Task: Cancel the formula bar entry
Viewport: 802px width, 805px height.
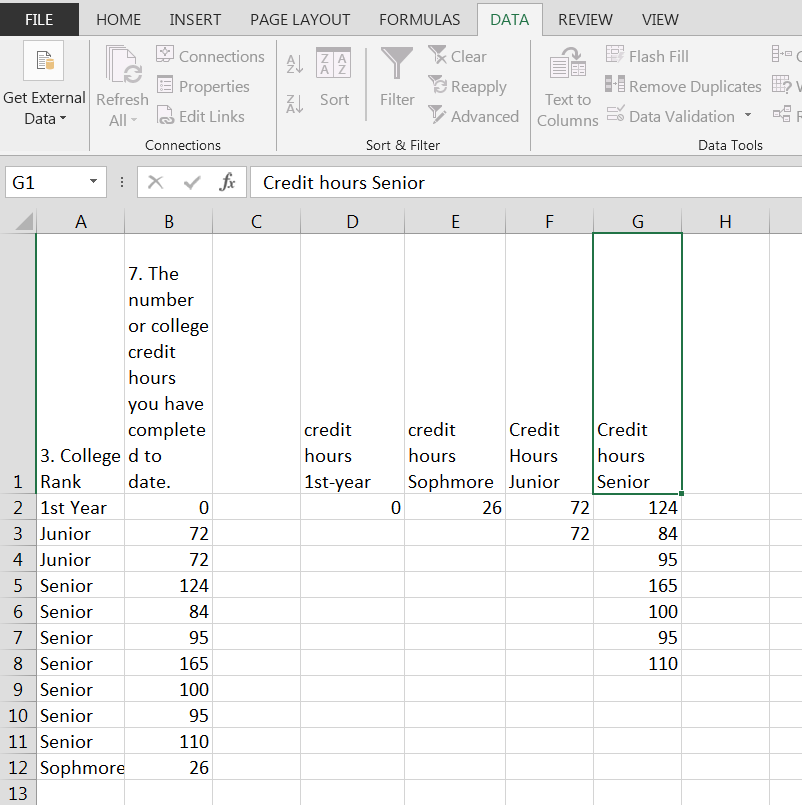Action: (155, 182)
